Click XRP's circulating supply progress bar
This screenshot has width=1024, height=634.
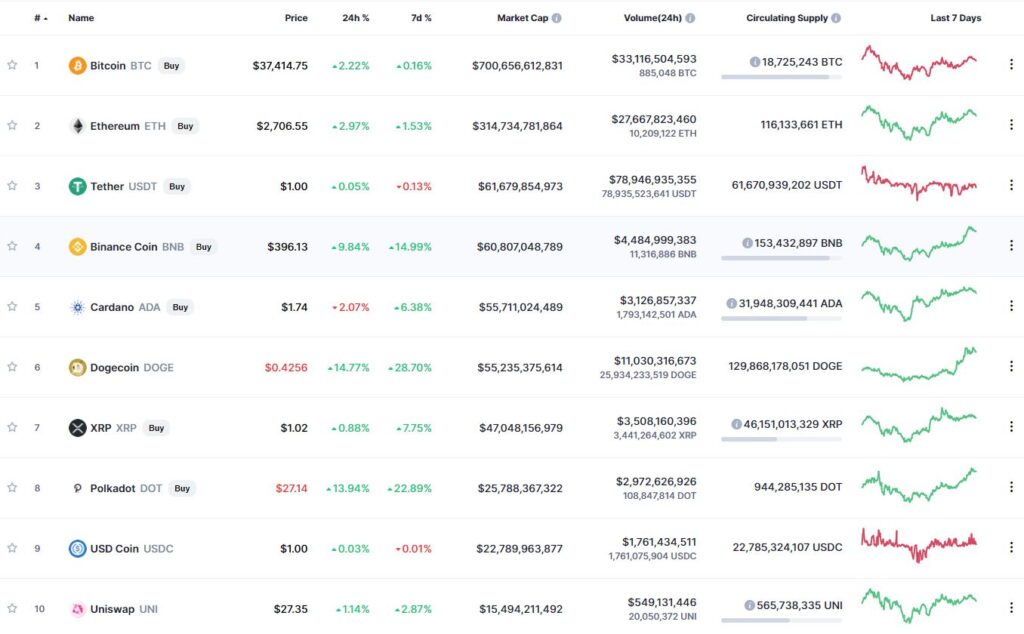[x=782, y=439]
